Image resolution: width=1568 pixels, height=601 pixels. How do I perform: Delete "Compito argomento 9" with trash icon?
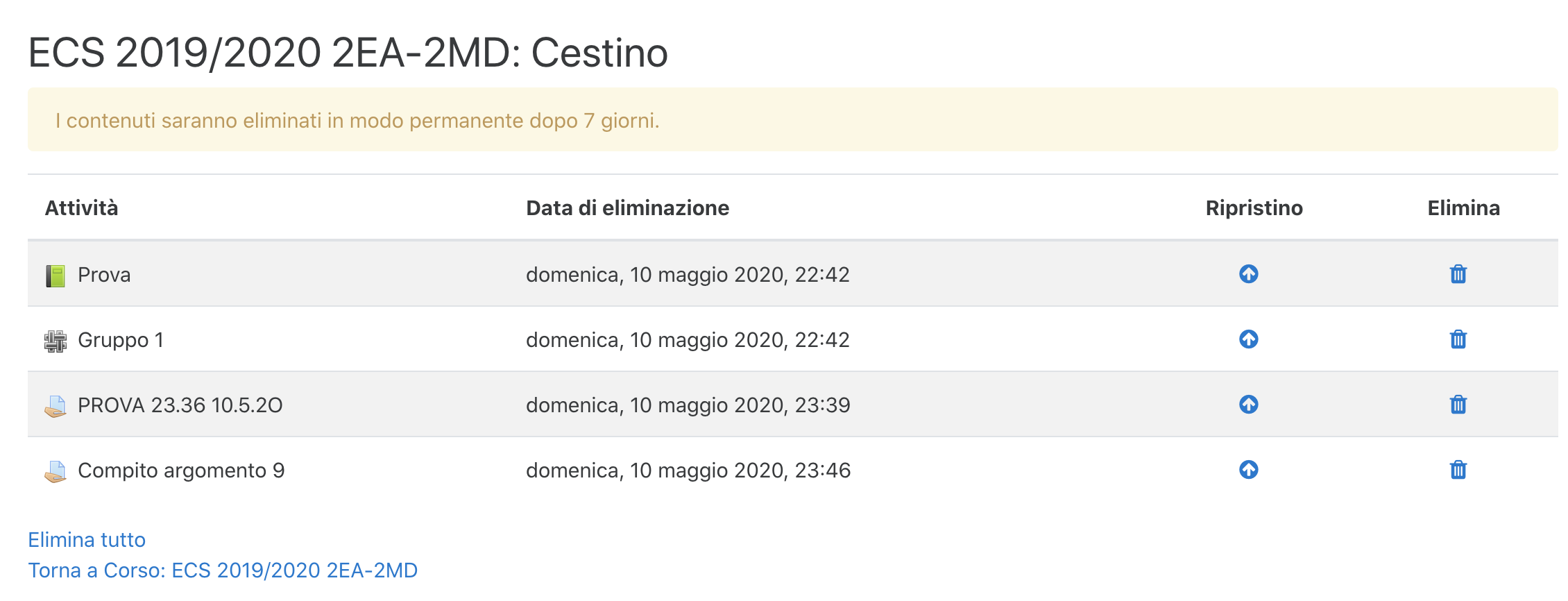tap(1458, 471)
